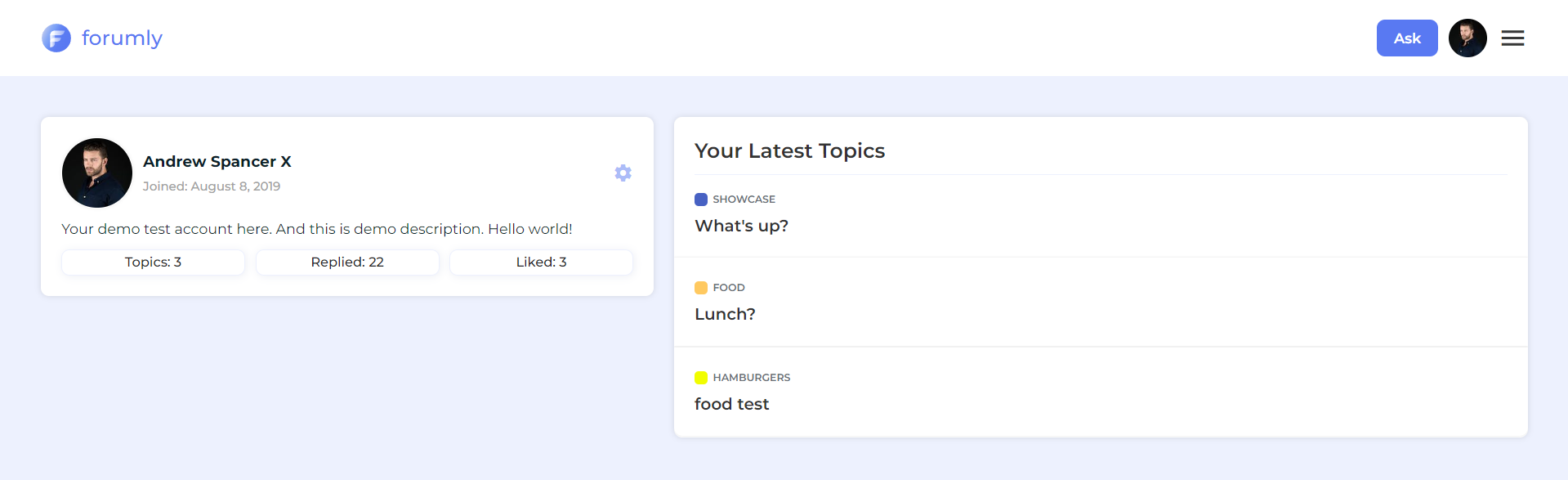The width and height of the screenshot is (1568, 480).
Task: Select the Hamburgers category label
Action: [751, 378]
